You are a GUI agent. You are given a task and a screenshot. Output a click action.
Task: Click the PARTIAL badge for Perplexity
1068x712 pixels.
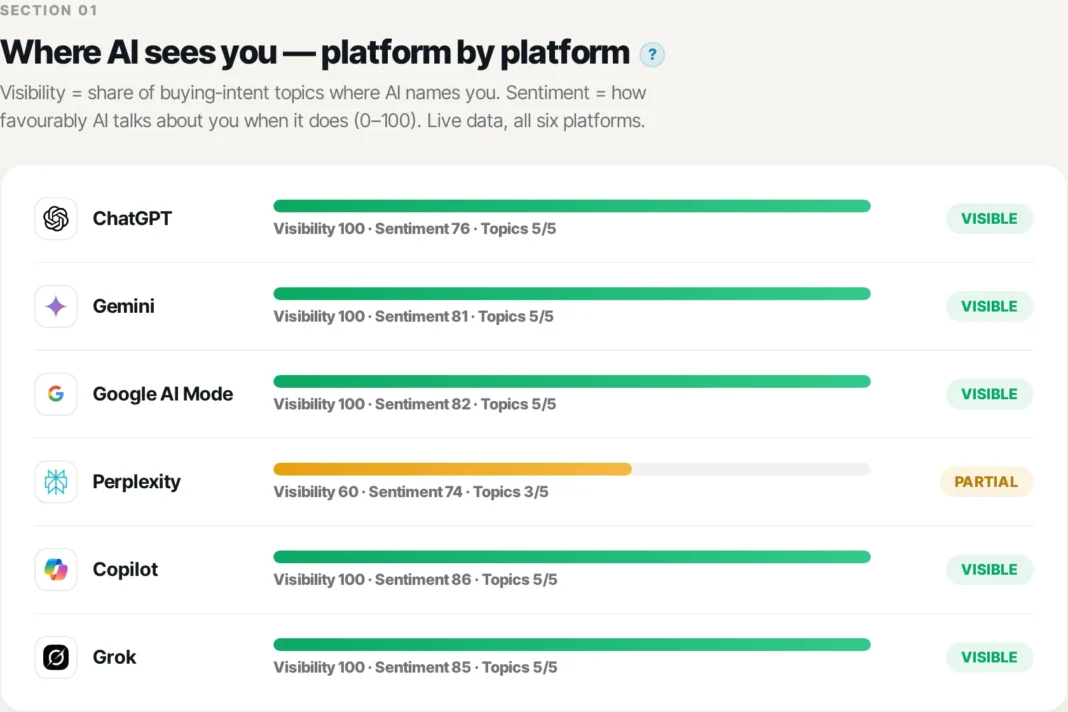(x=986, y=482)
